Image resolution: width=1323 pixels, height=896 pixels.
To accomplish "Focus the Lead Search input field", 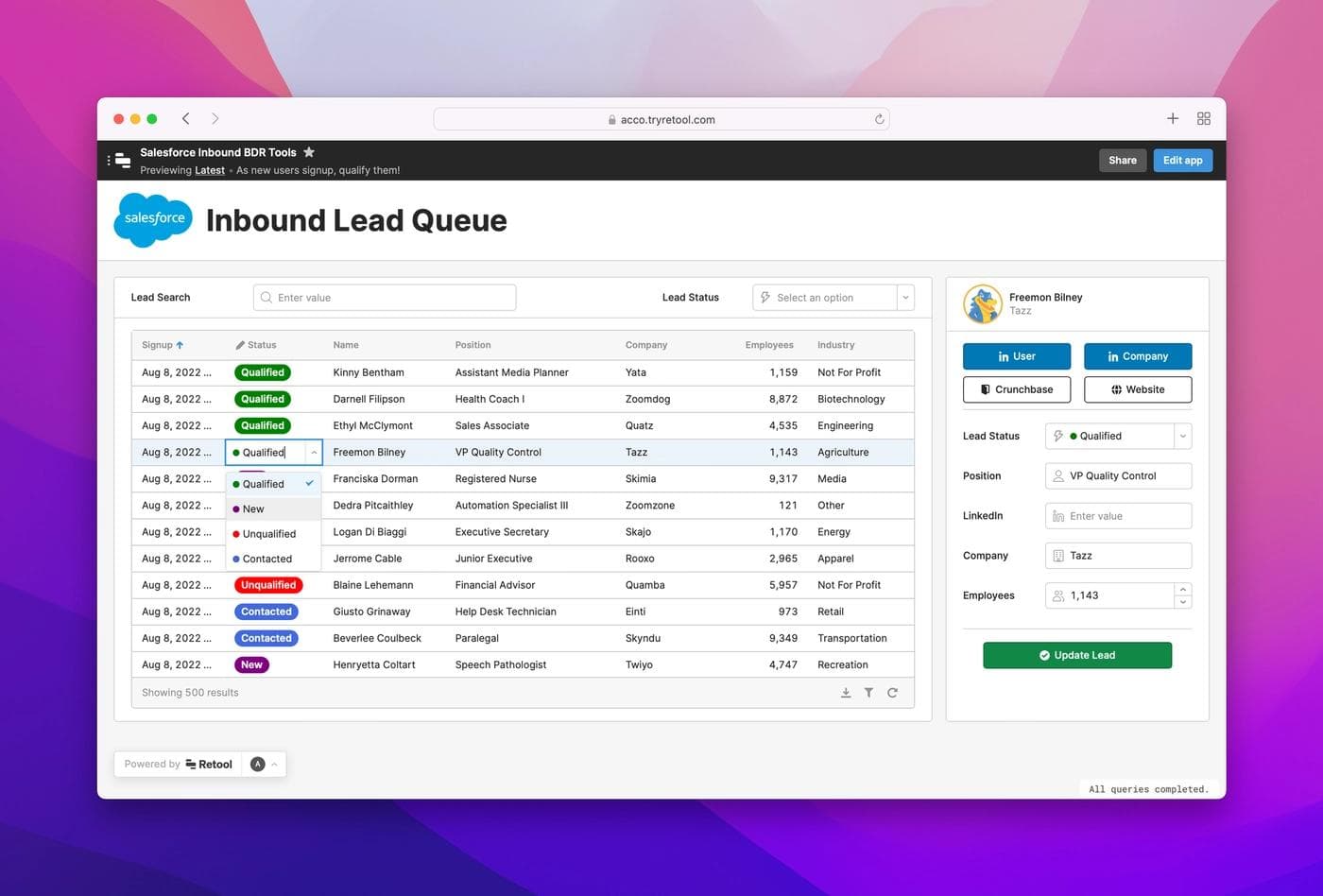I will pyautogui.click(x=385, y=298).
